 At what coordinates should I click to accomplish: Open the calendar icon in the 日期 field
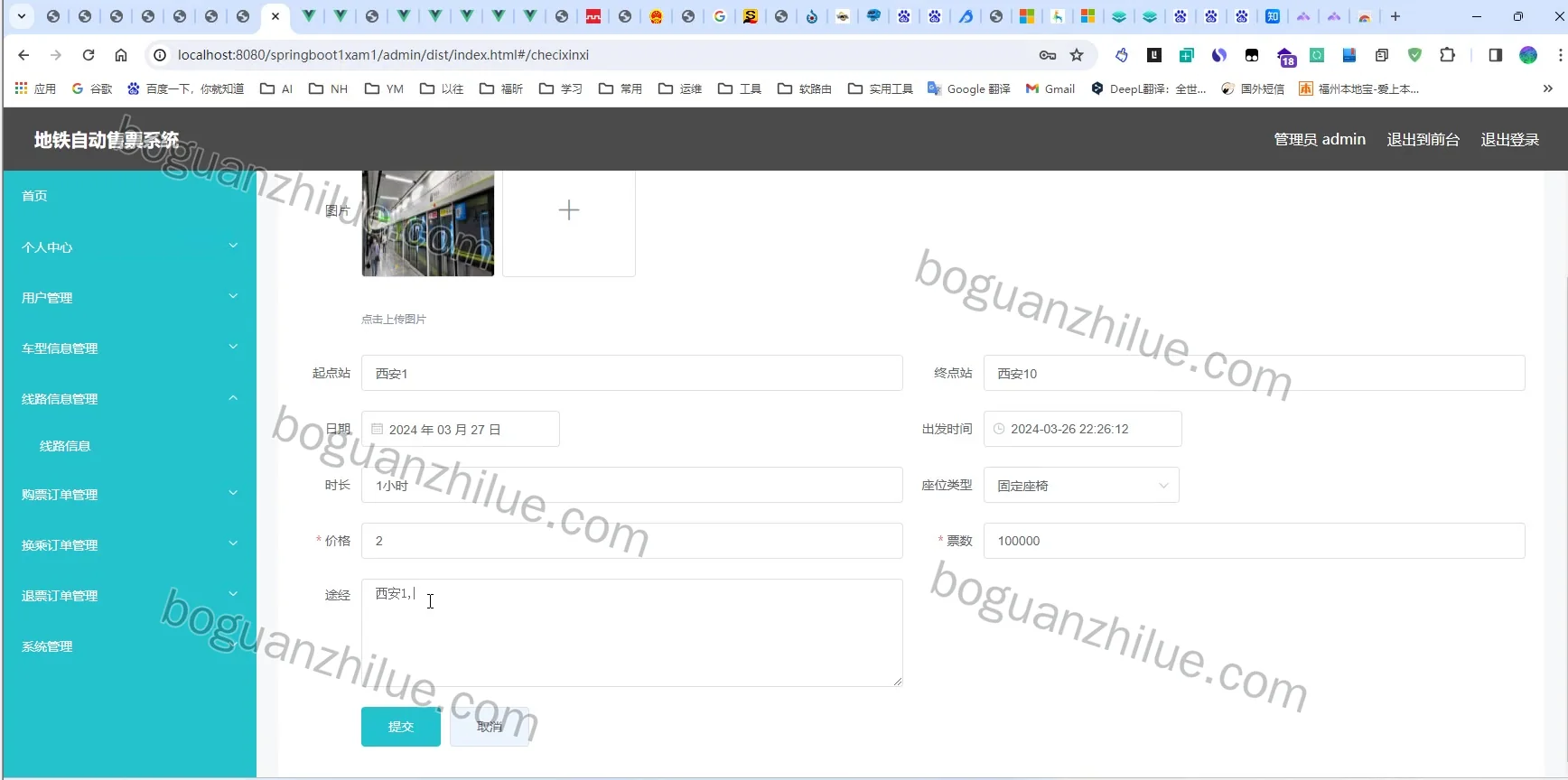tap(378, 429)
